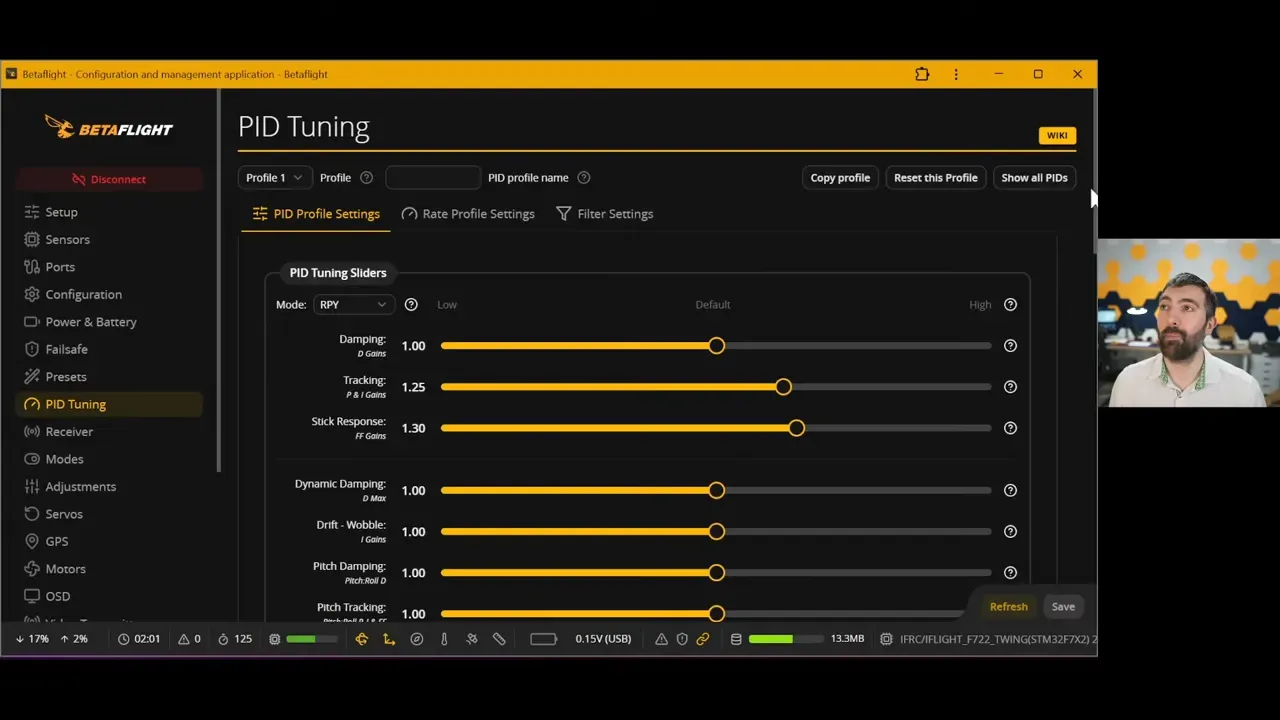Click the extensions puzzle icon in title bar

922,74
